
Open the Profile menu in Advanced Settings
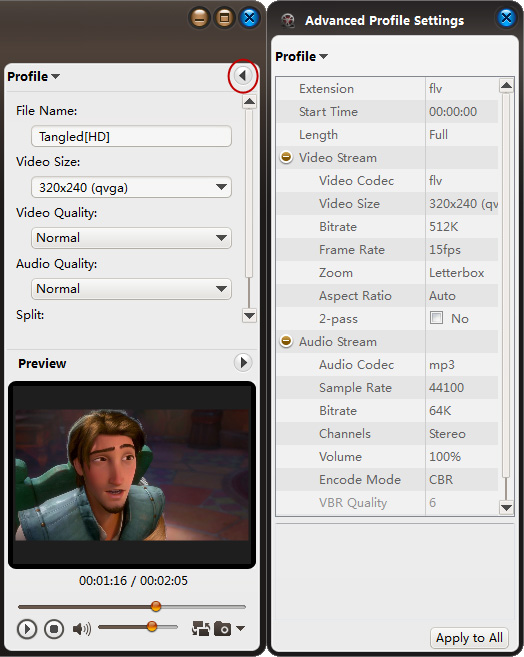(301, 56)
